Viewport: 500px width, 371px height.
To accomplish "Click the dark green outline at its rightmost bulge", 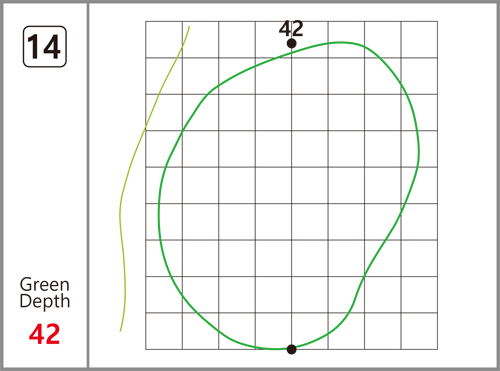I will tap(419, 152).
